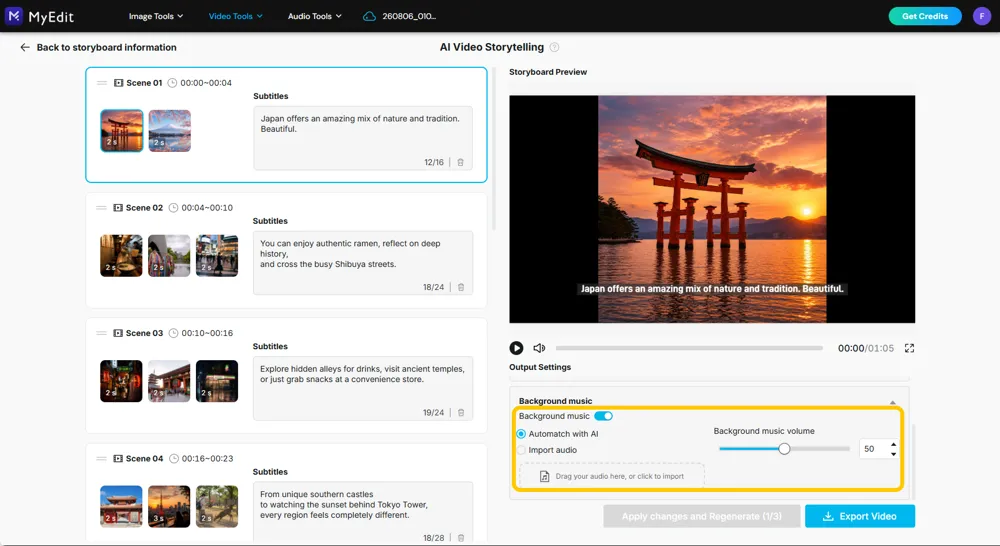Grab the Scene 03 drag handle
Viewport: 1000px width, 546px height.
tap(101, 333)
